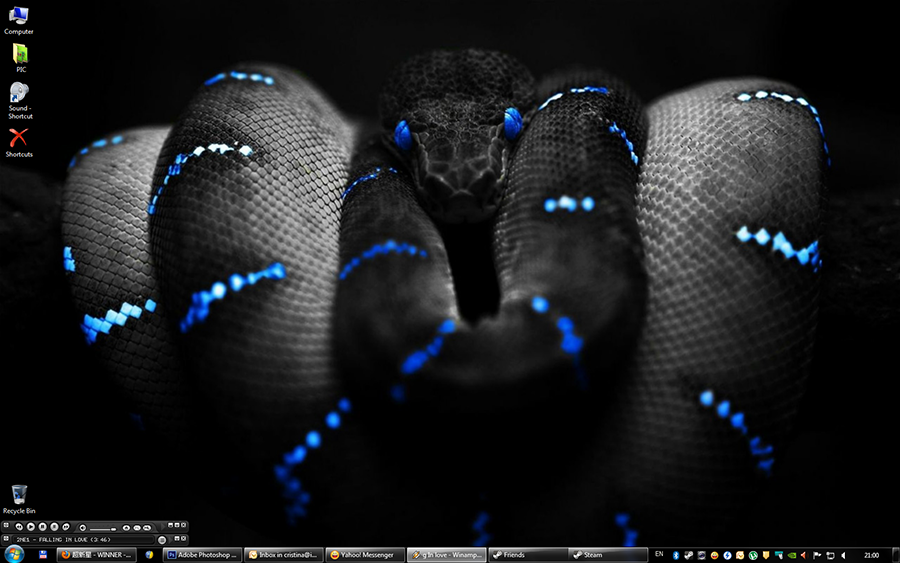
Task: Click the 21:00 taskbar clock
Action: click(871, 555)
